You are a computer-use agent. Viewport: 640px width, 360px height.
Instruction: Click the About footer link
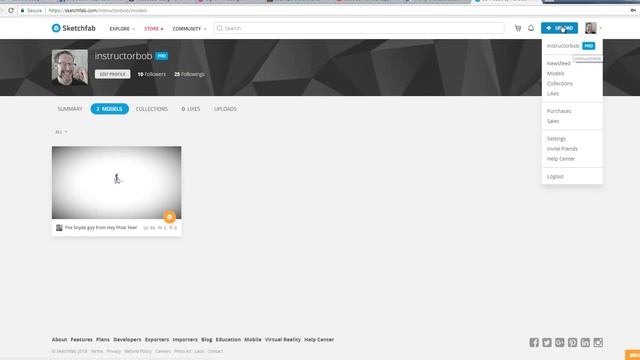pyautogui.click(x=59, y=340)
